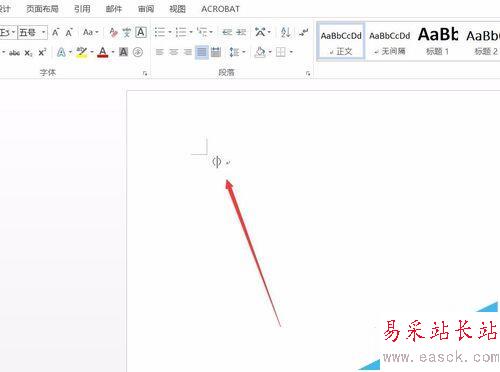The height and width of the screenshot is (372, 500).
Task: Open highlight color dropdown arrow
Action: [92, 52]
